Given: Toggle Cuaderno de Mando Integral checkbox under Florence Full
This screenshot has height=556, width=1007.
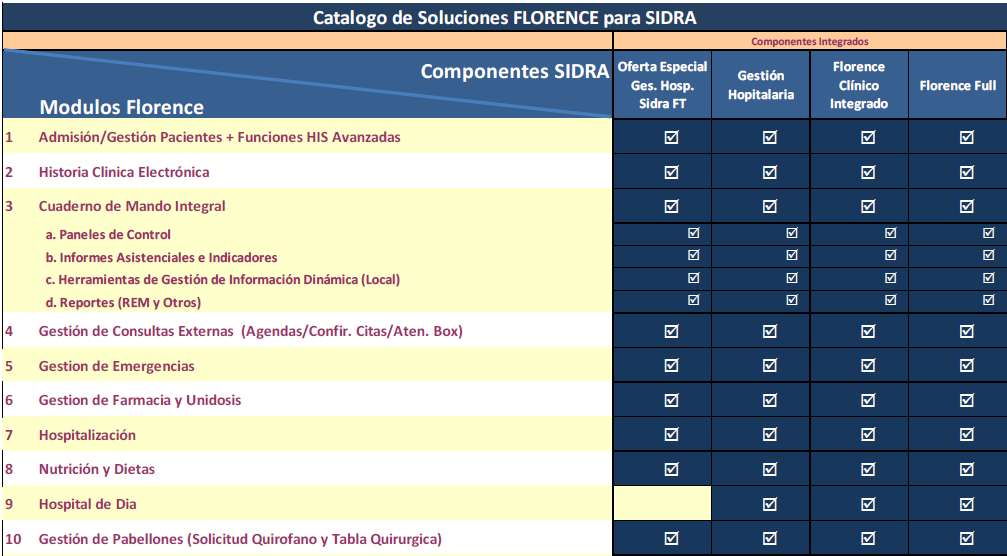Looking at the screenshot, I should pos(966,206).
